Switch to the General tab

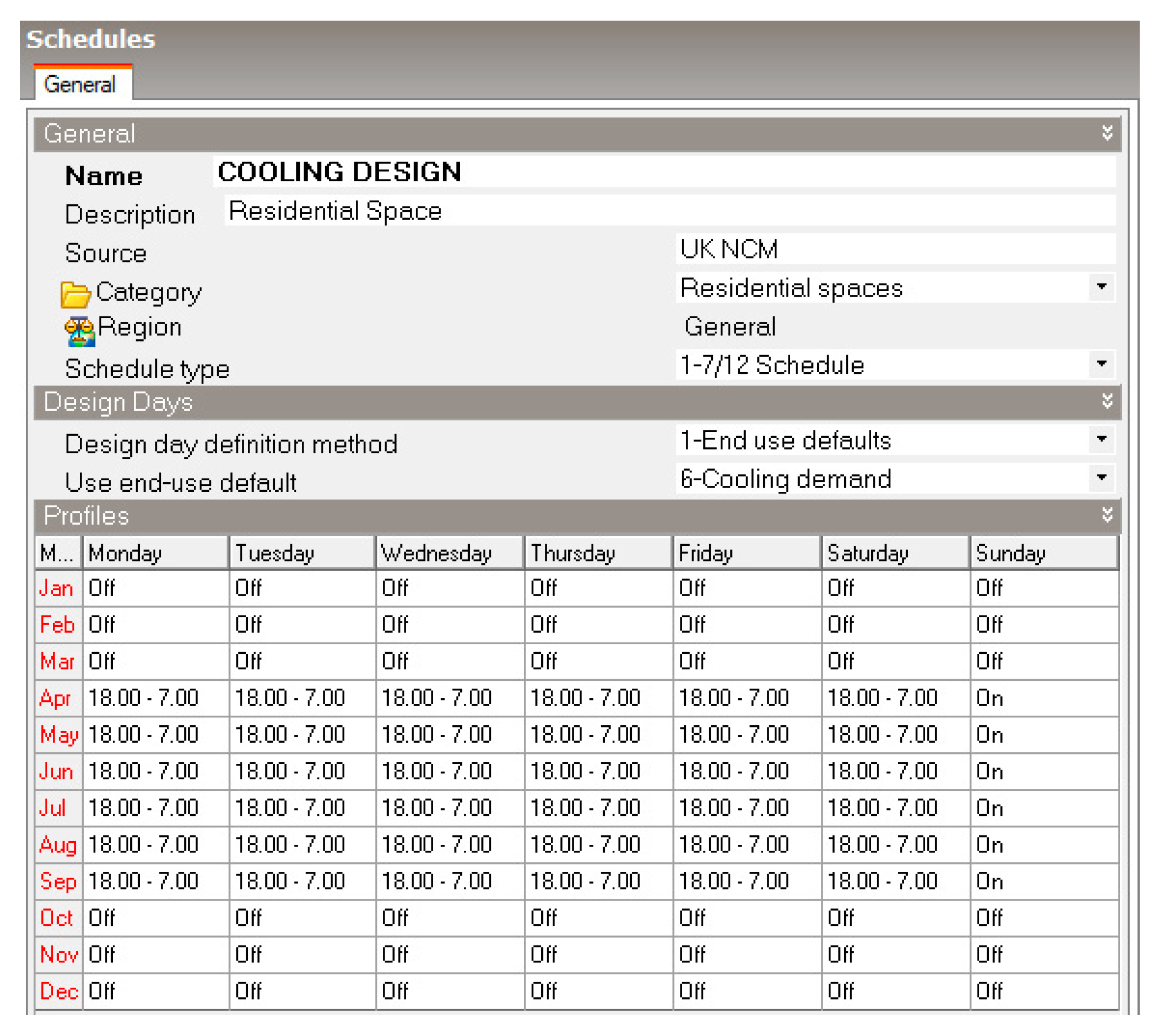tap(80, 84)
